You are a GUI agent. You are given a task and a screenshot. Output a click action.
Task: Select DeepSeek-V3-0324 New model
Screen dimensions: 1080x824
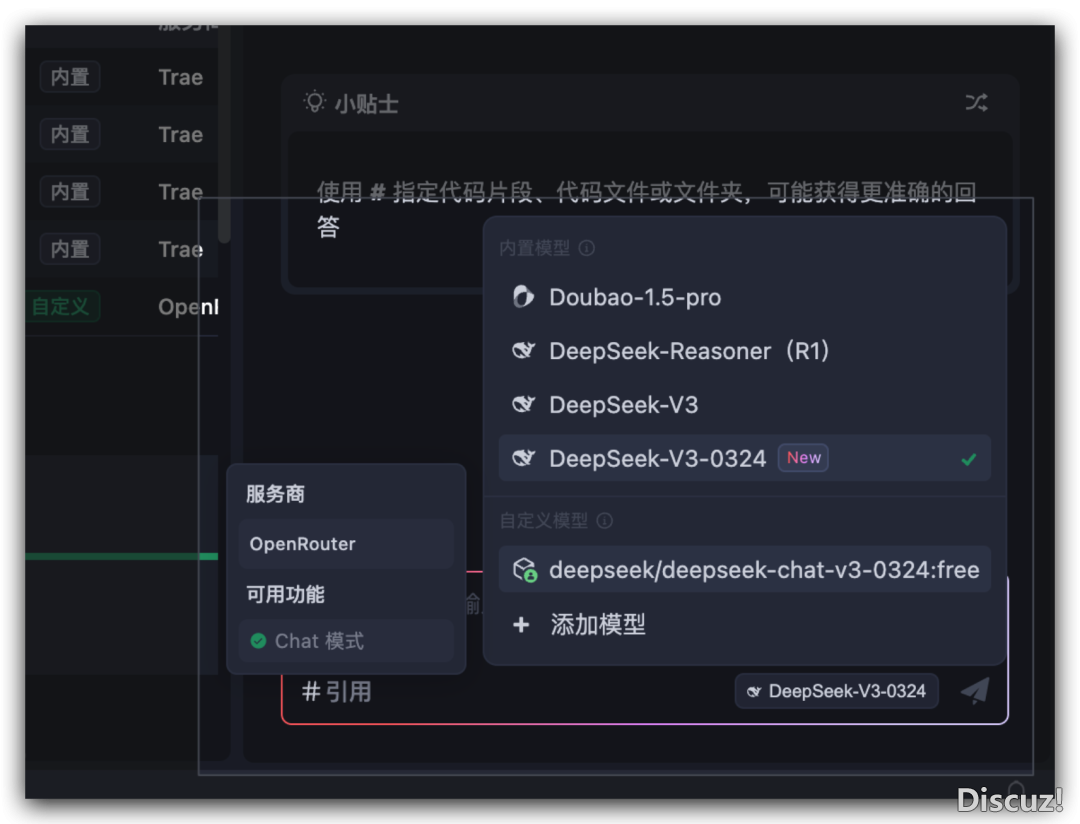(x=745, y=458)
